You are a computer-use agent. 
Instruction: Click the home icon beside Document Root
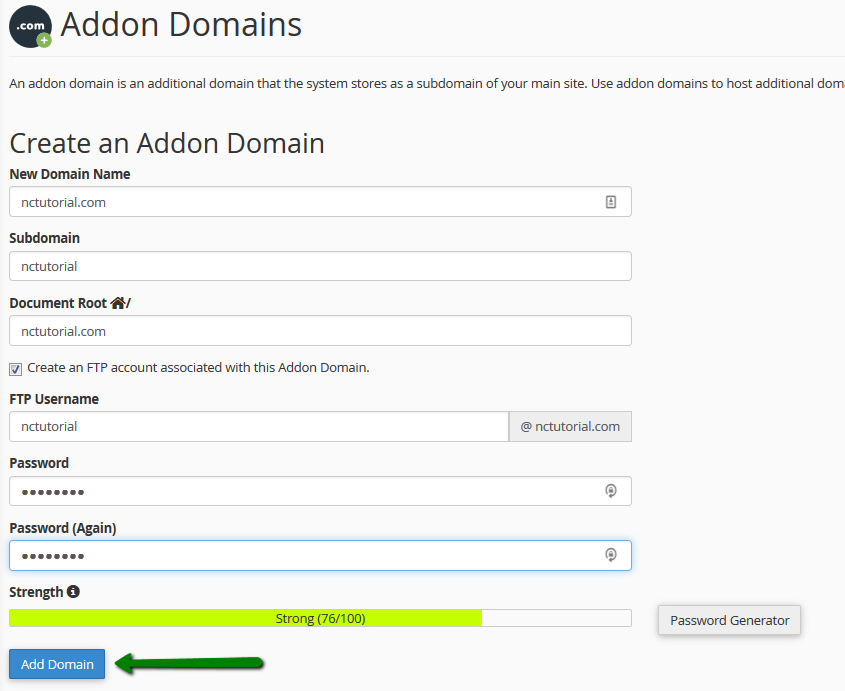[x=118, y=303]
